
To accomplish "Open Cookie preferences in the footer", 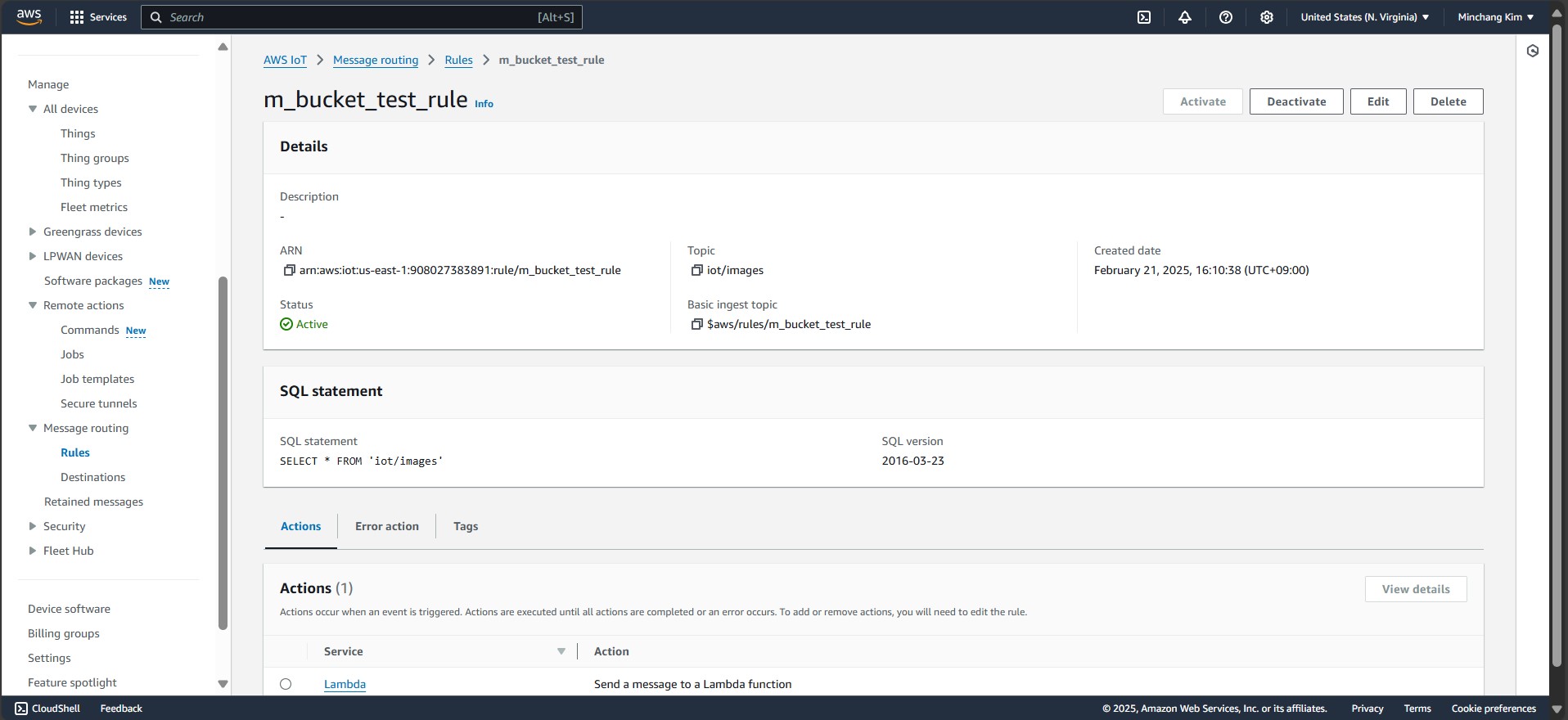I will (x=1494, y=709).
